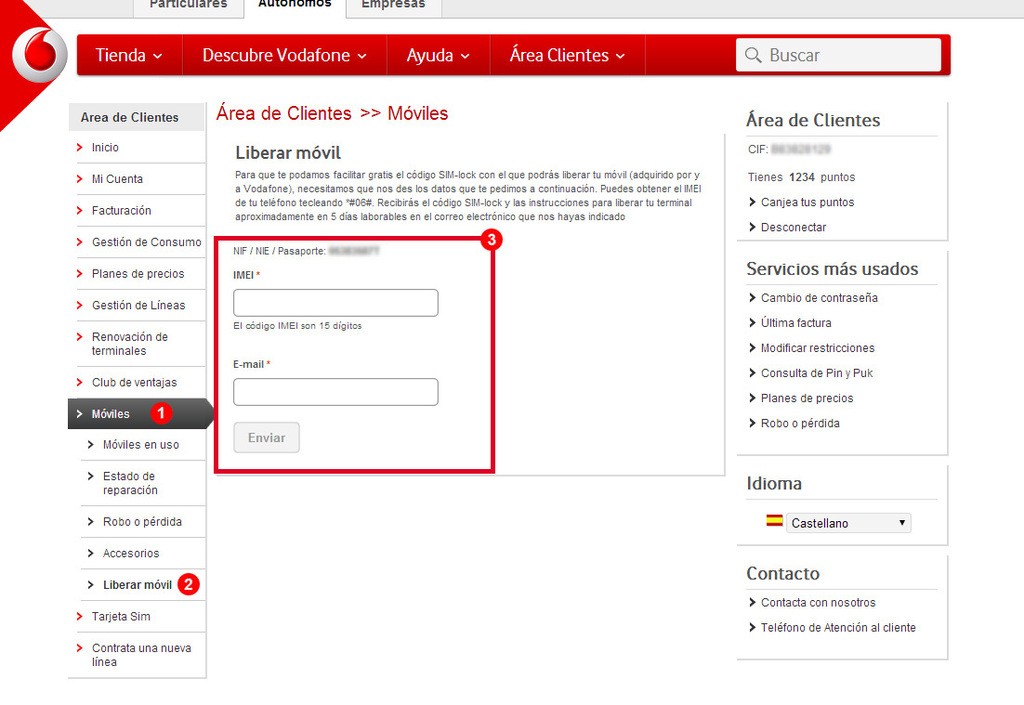Open the Descubre Vodafone dropdown menu
This screenshot has height=705, width=1024.
[284, 55]
